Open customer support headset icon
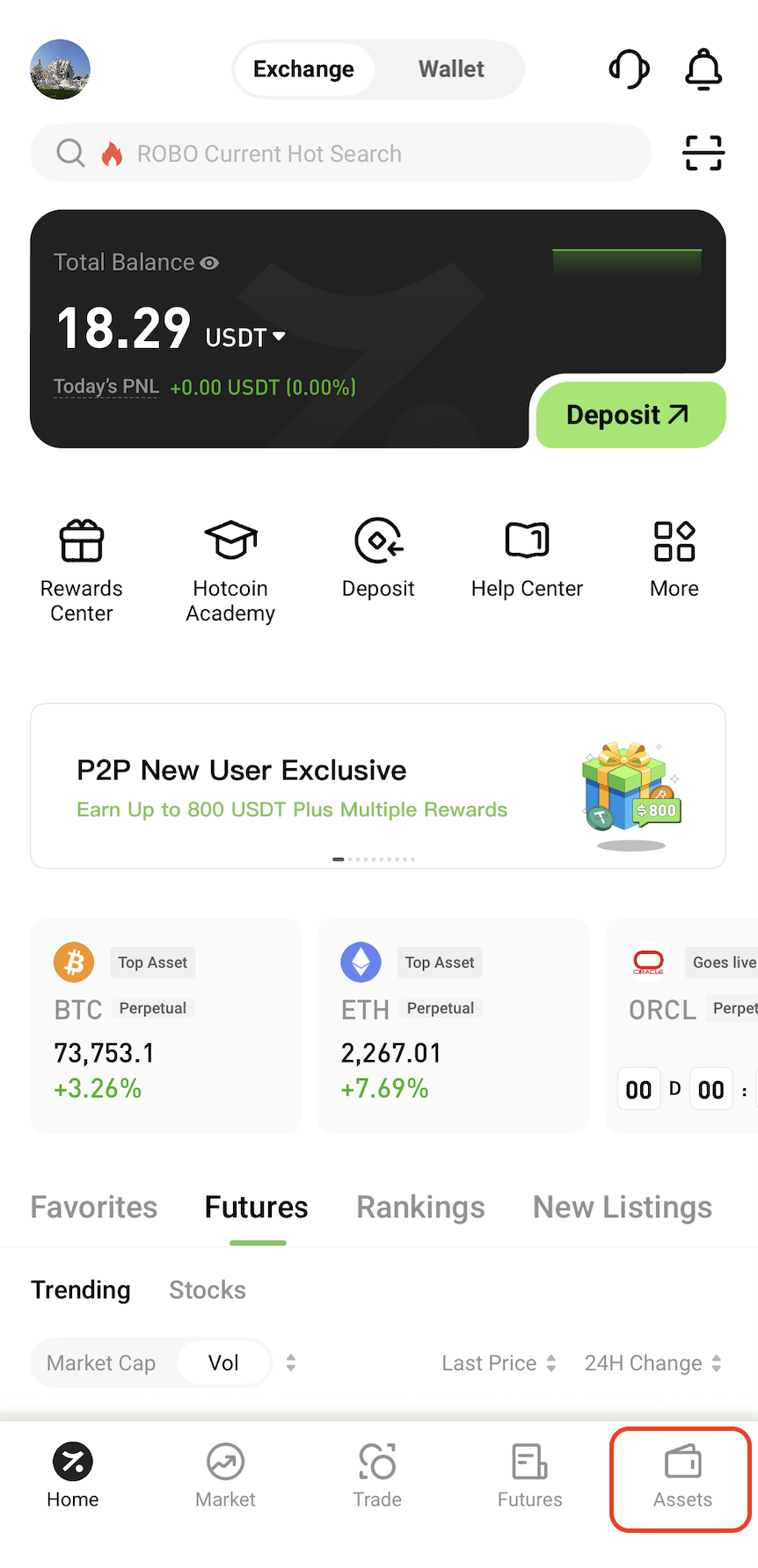The image size is (758, 1568). (629, 69)
